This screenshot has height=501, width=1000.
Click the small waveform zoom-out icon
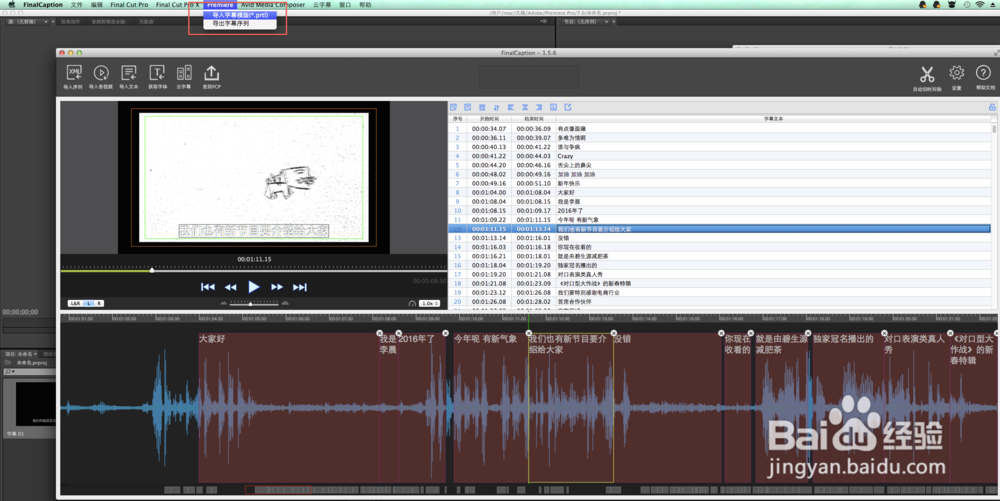223,303
